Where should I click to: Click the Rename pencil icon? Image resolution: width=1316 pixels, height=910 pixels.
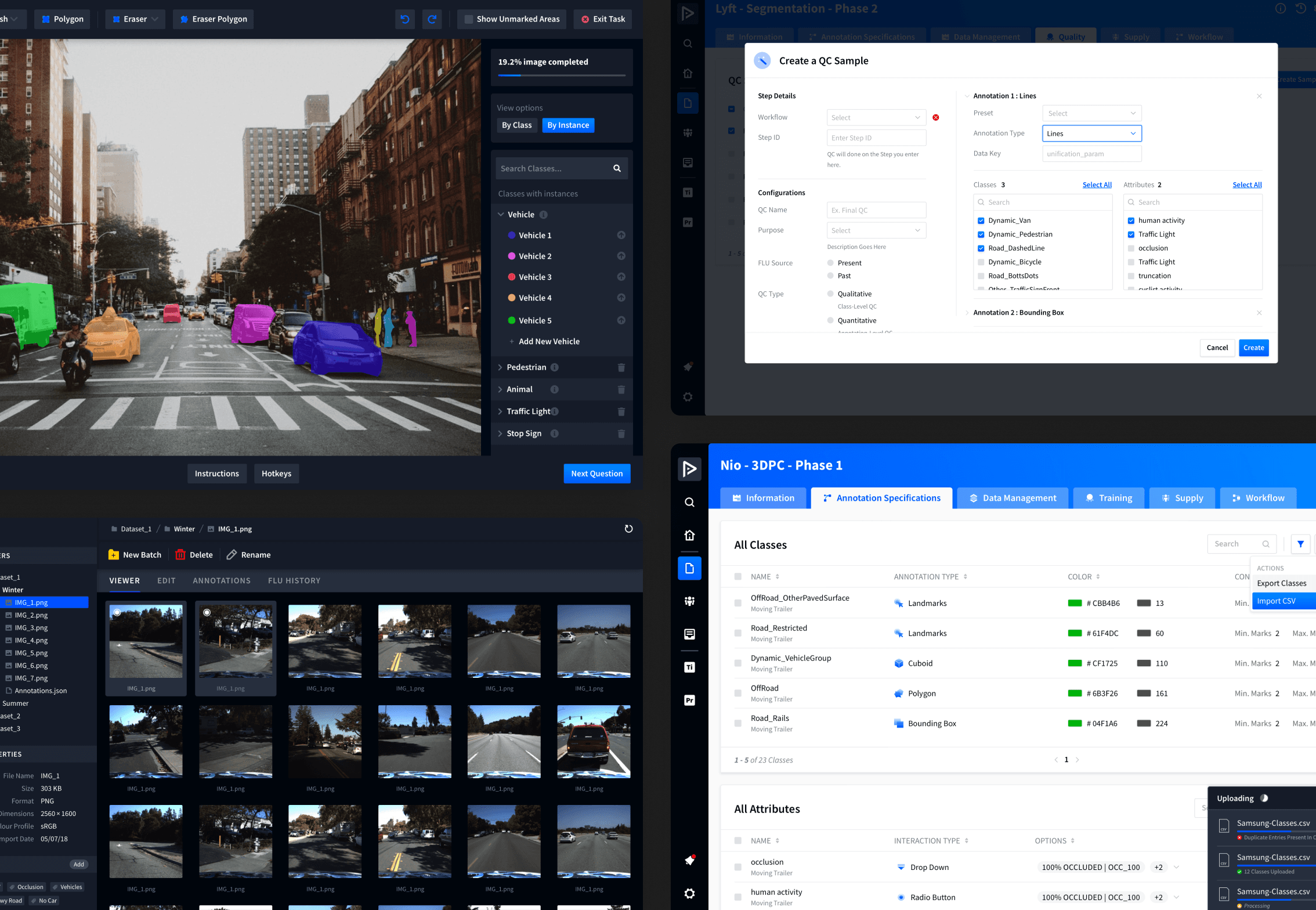(232, 555)
